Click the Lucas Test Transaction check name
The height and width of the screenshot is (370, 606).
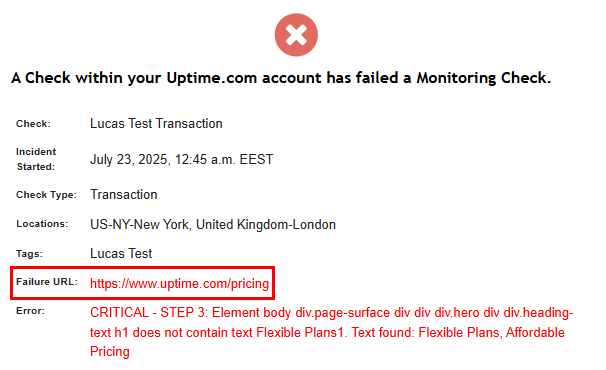pos(156,124)
